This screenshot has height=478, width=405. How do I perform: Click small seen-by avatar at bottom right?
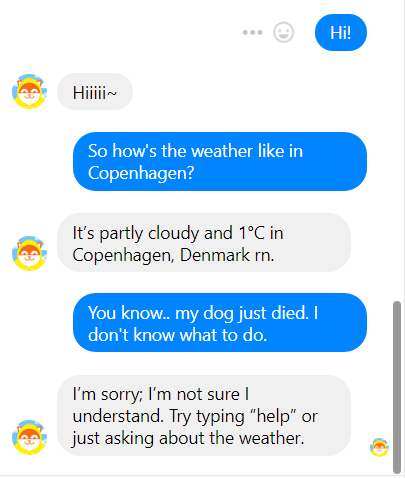(379, 447)
